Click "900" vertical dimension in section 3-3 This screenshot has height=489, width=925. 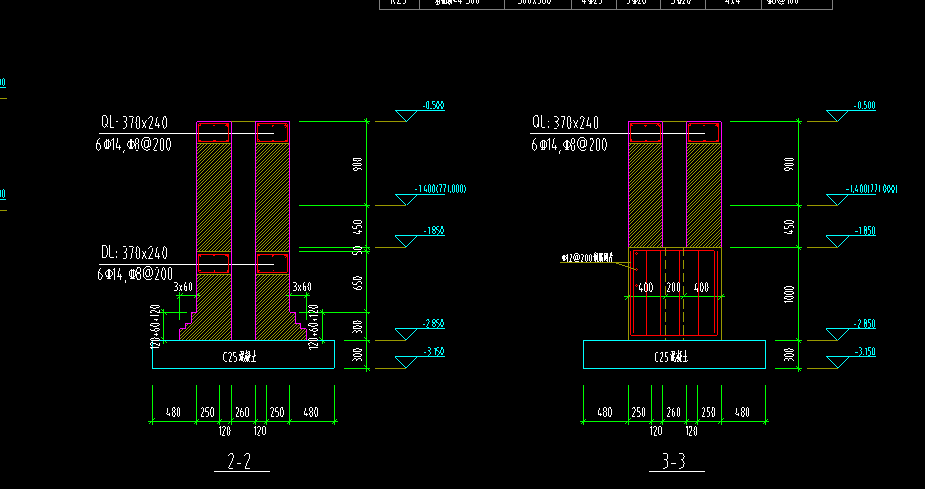790,165
